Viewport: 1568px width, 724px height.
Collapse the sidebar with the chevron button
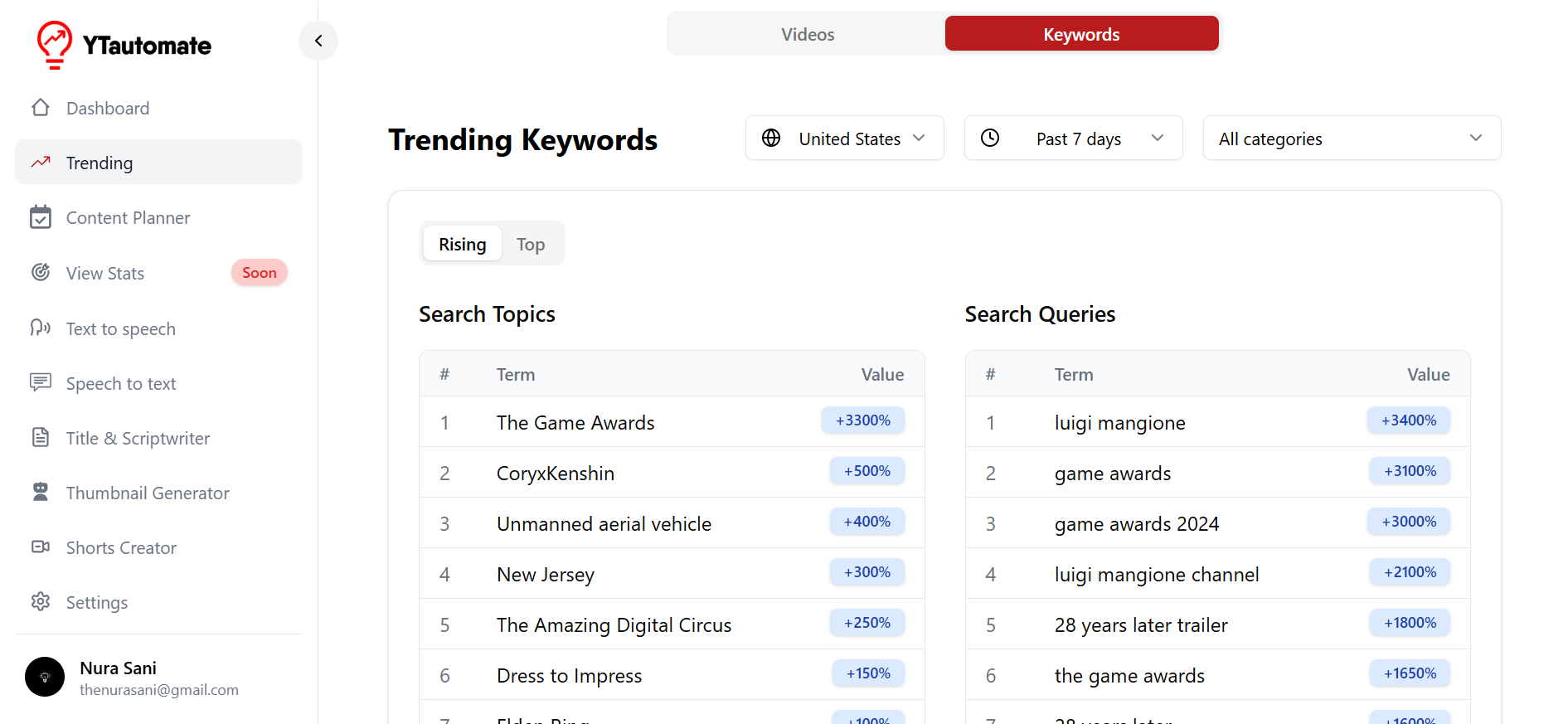[318, 41]
